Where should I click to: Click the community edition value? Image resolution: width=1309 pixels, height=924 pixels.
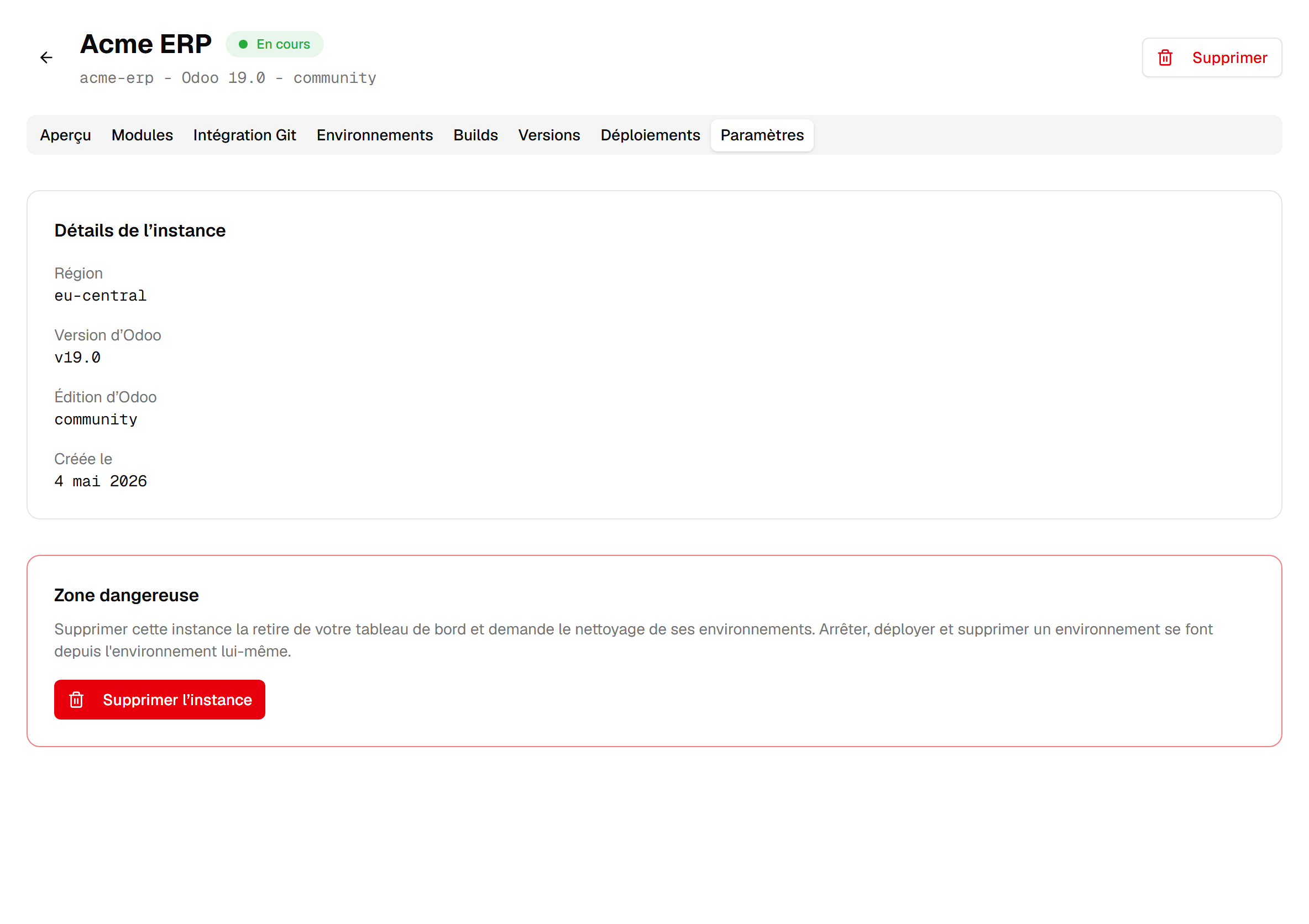tap(96, 419)
